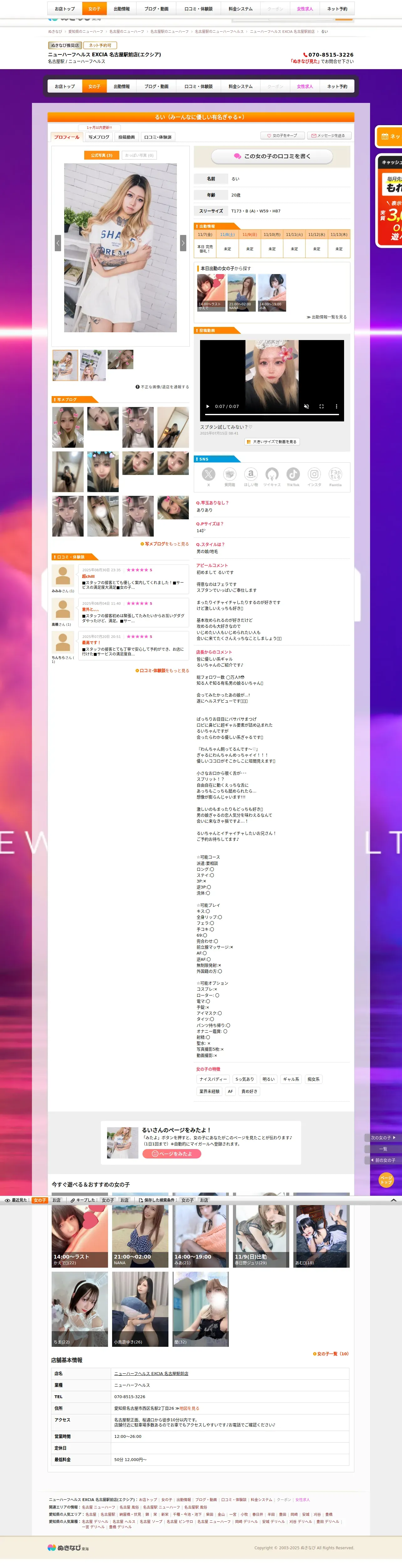The width and height of the screenshot is (402, 1568).
Task: Click メッセージを送る envelope button
Action: (x=329, y=136)
